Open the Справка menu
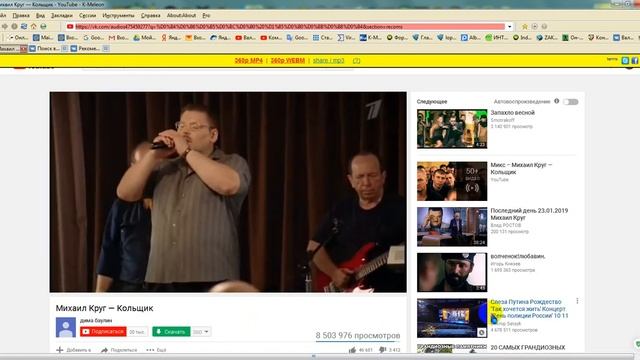The height and width of the screenshot is (360, 640). pos(151,16)
